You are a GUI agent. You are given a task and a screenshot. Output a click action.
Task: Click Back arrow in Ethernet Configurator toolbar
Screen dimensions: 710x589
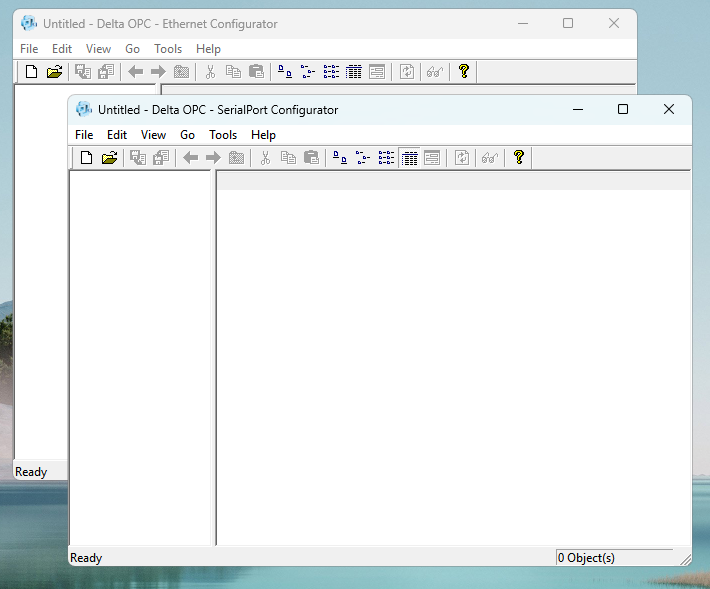coord(135,72)
